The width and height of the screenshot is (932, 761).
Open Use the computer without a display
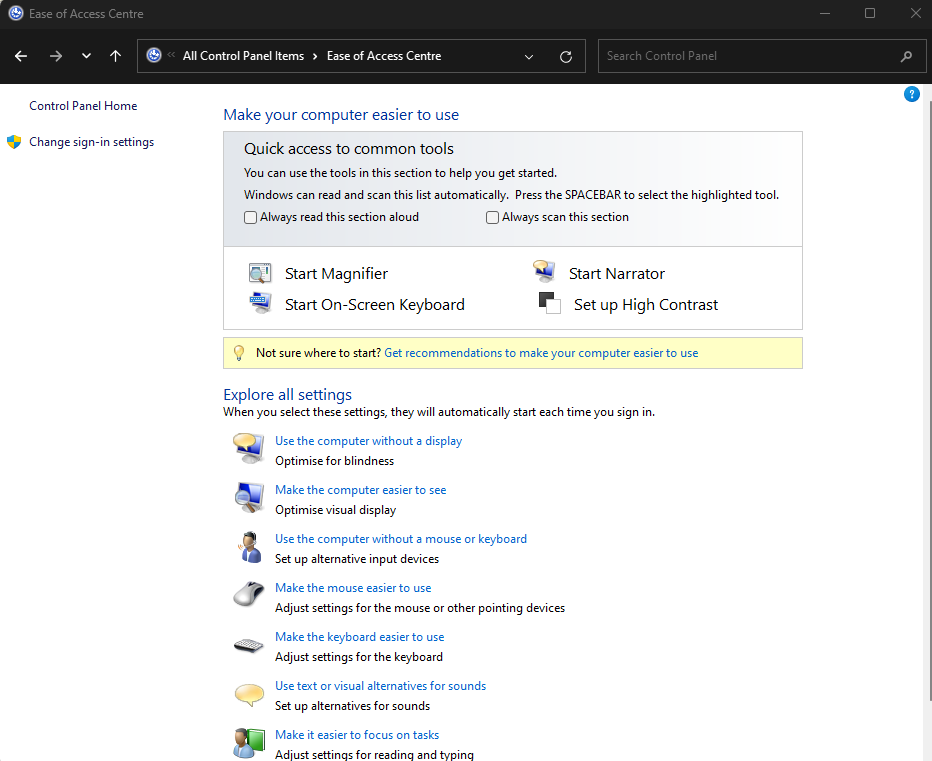tap(369, 441)
